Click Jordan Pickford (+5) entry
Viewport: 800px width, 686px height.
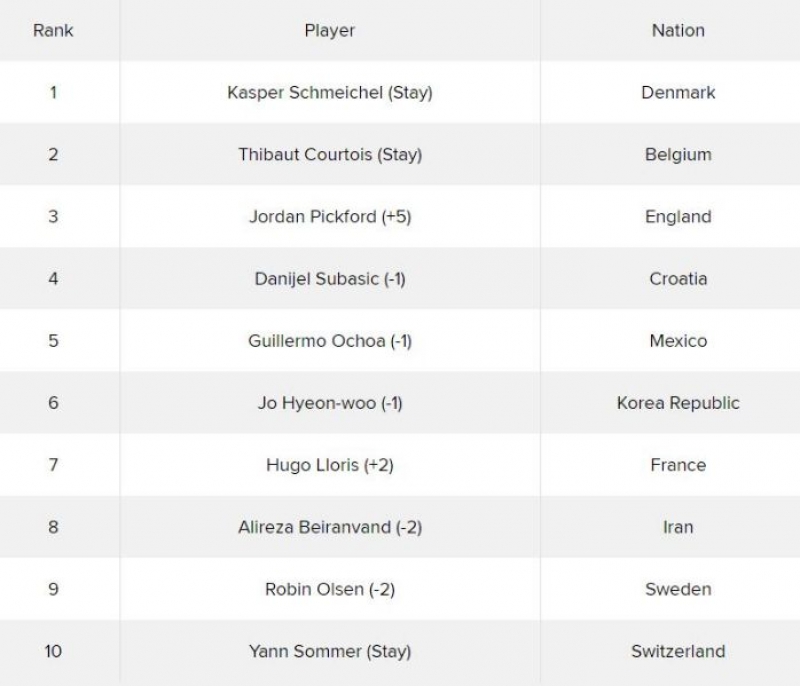(x=330, y=217)
